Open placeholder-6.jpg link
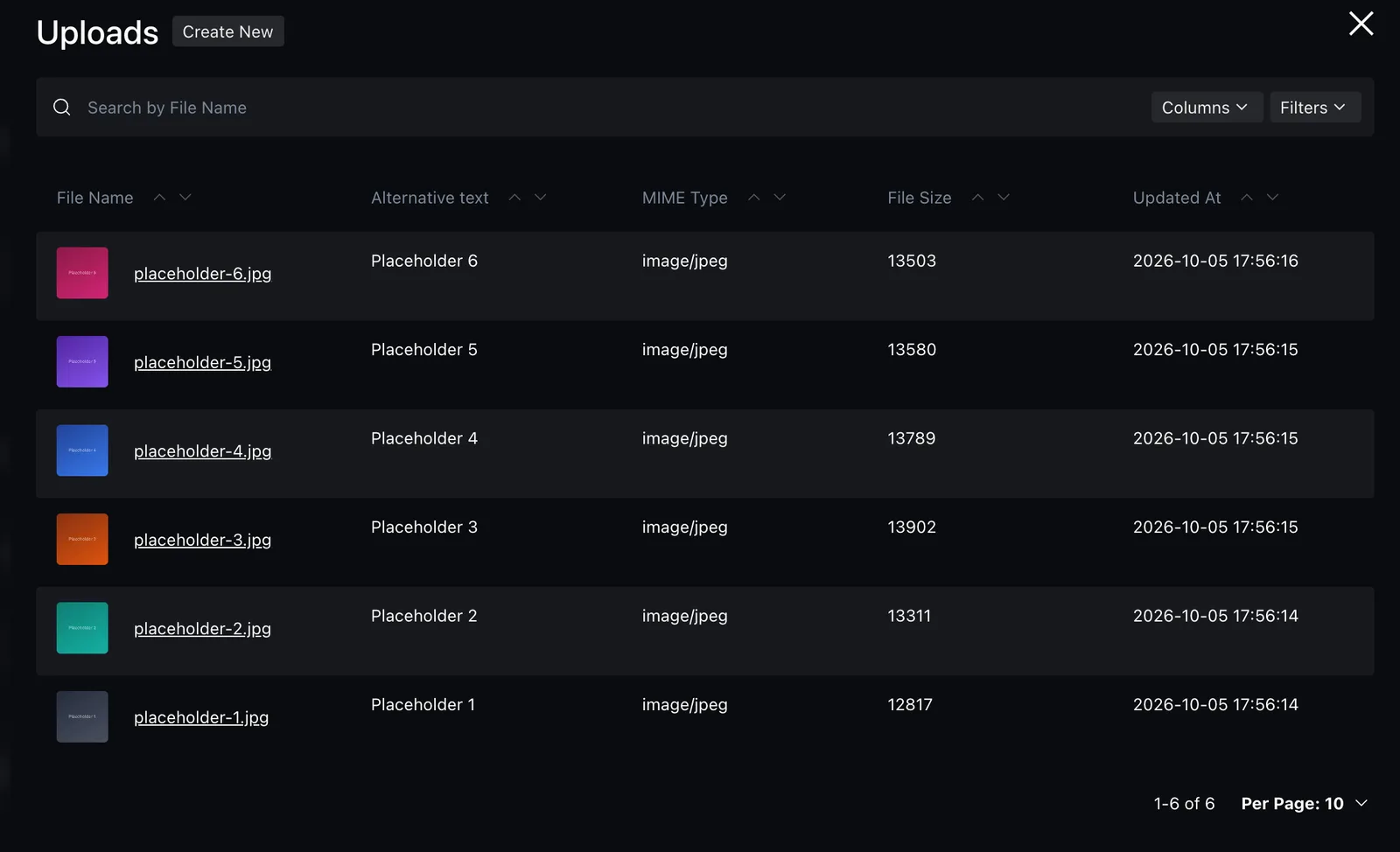1400x852 pixels. pos(202,274)
